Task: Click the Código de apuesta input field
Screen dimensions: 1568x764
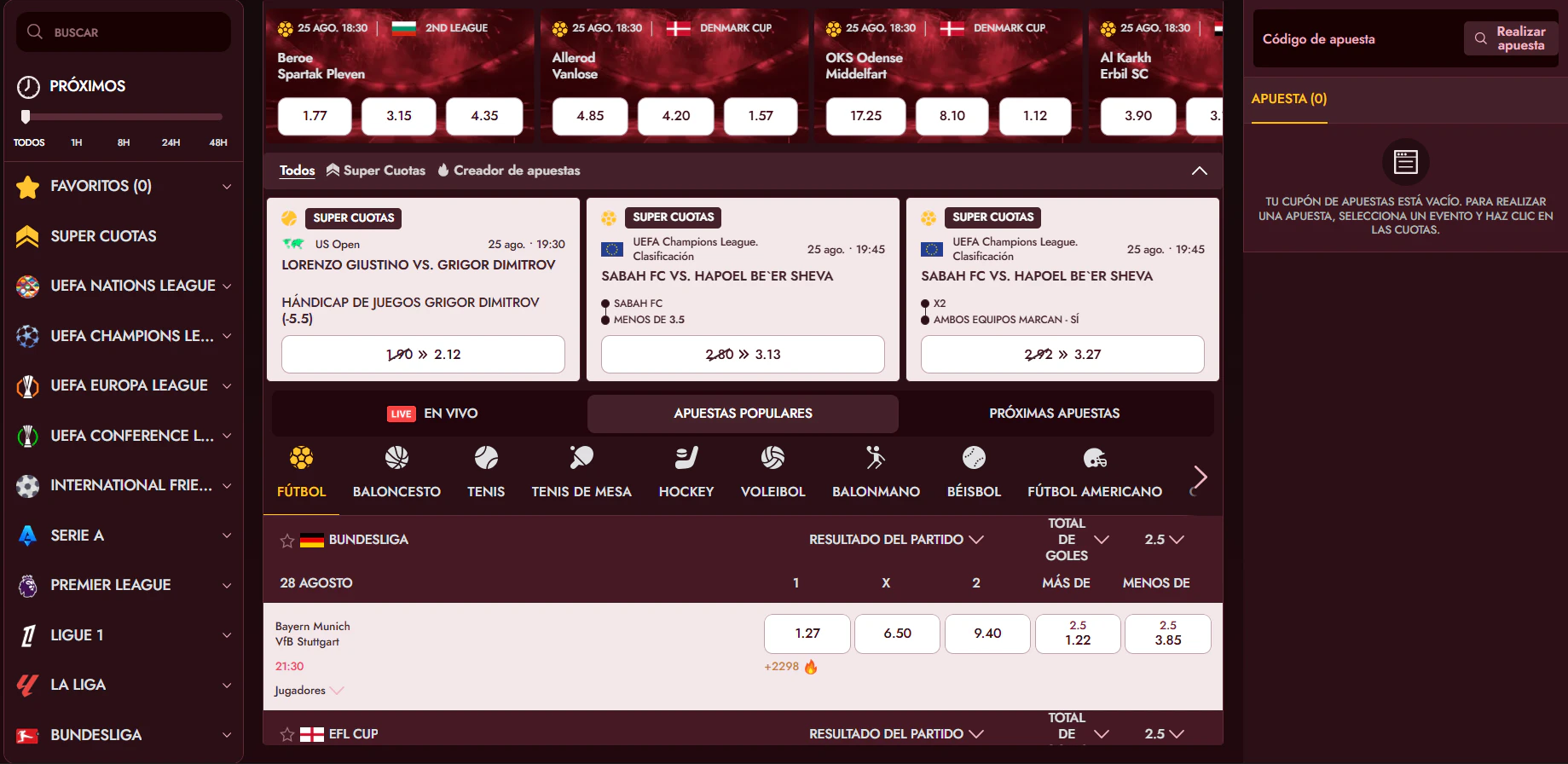Action: point(1357,38)
